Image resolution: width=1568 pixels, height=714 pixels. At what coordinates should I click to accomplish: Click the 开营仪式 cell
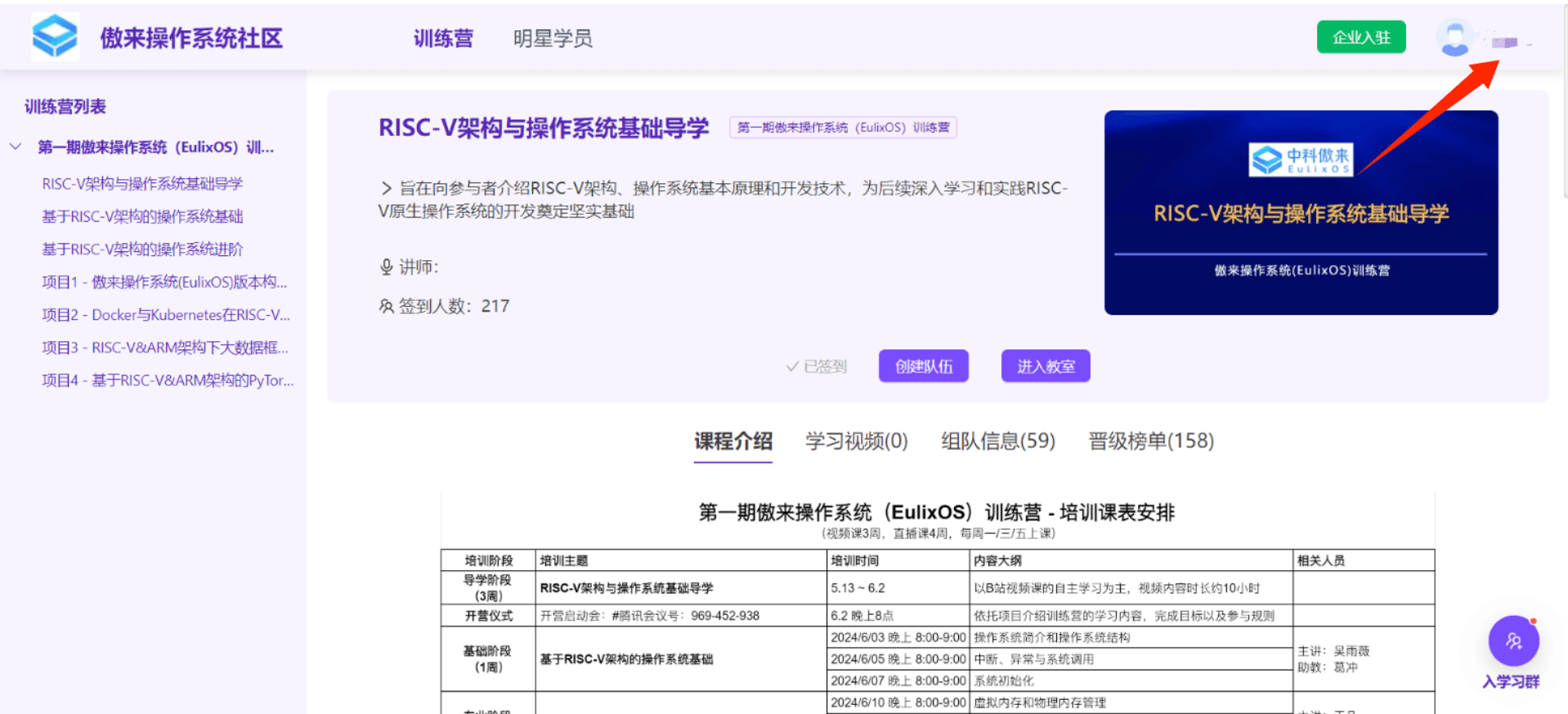(488, 615)
